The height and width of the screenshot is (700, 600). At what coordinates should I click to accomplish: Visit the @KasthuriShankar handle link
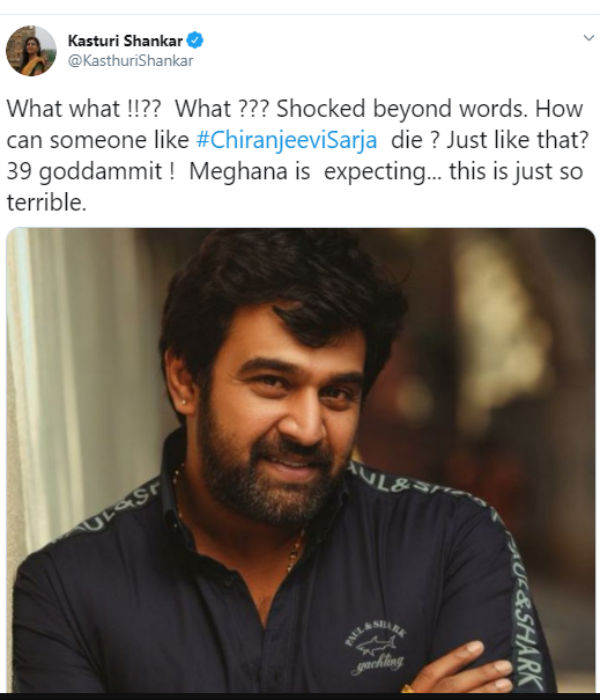(x=130, y=61)
